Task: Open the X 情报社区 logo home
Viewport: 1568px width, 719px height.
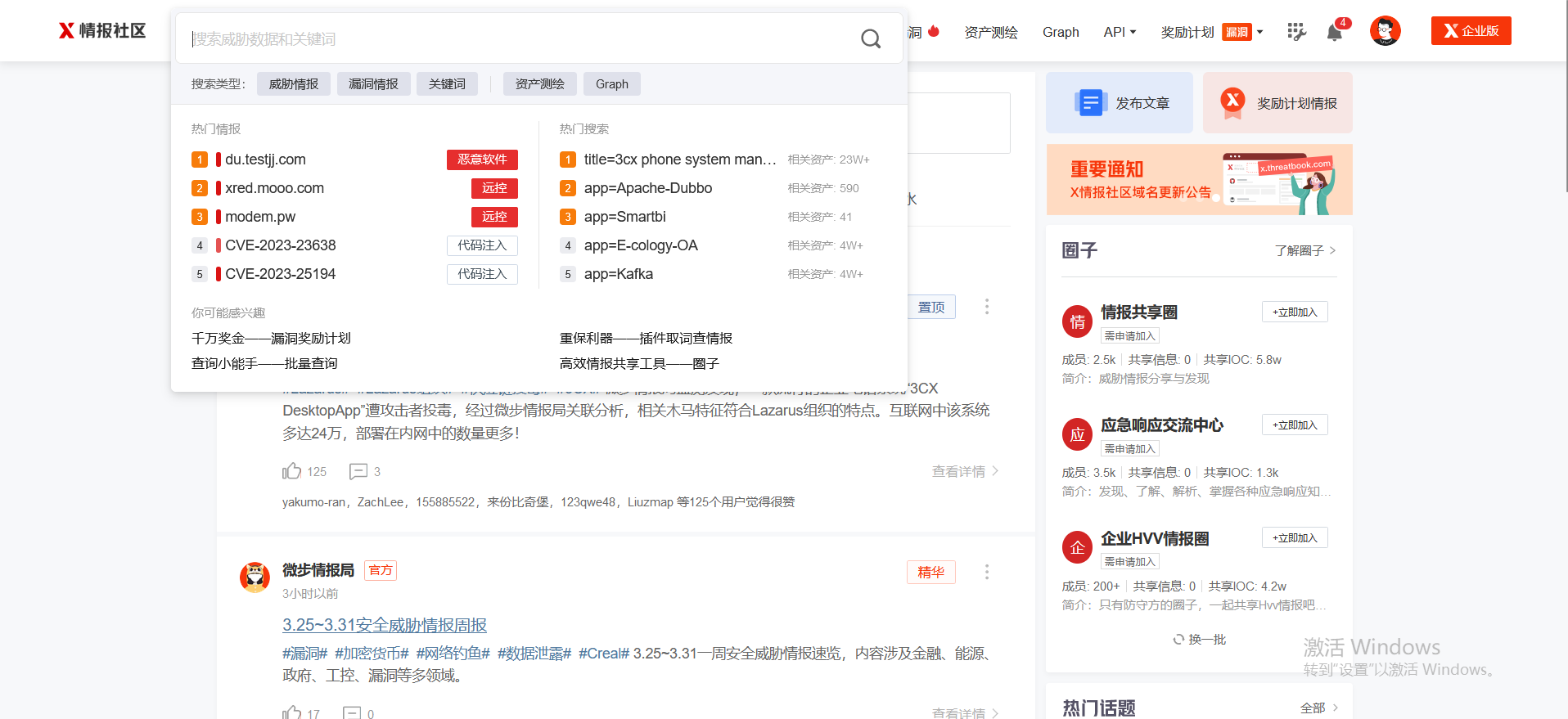Action: [102, 31]
